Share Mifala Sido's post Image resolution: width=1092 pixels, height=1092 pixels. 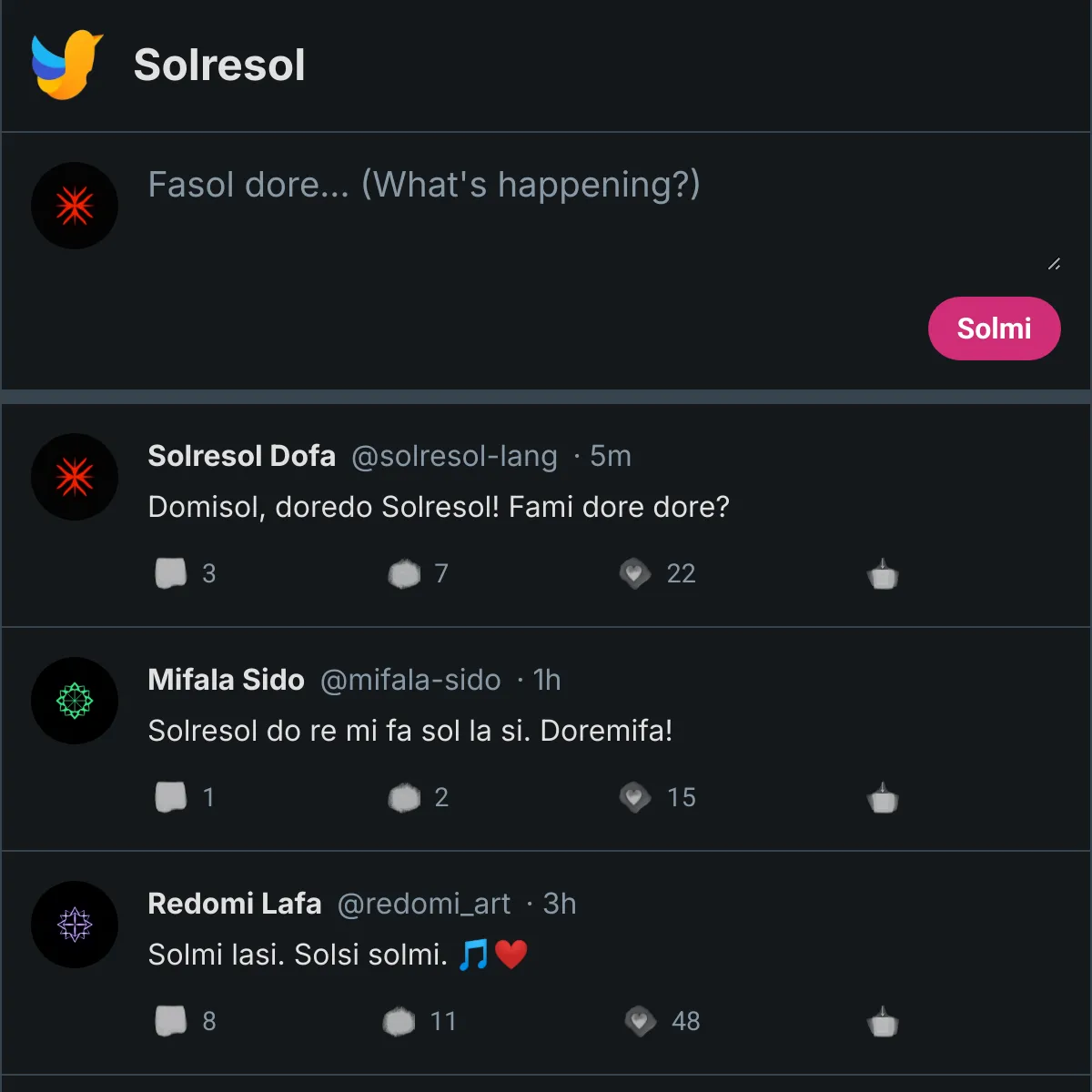[882, 797]
